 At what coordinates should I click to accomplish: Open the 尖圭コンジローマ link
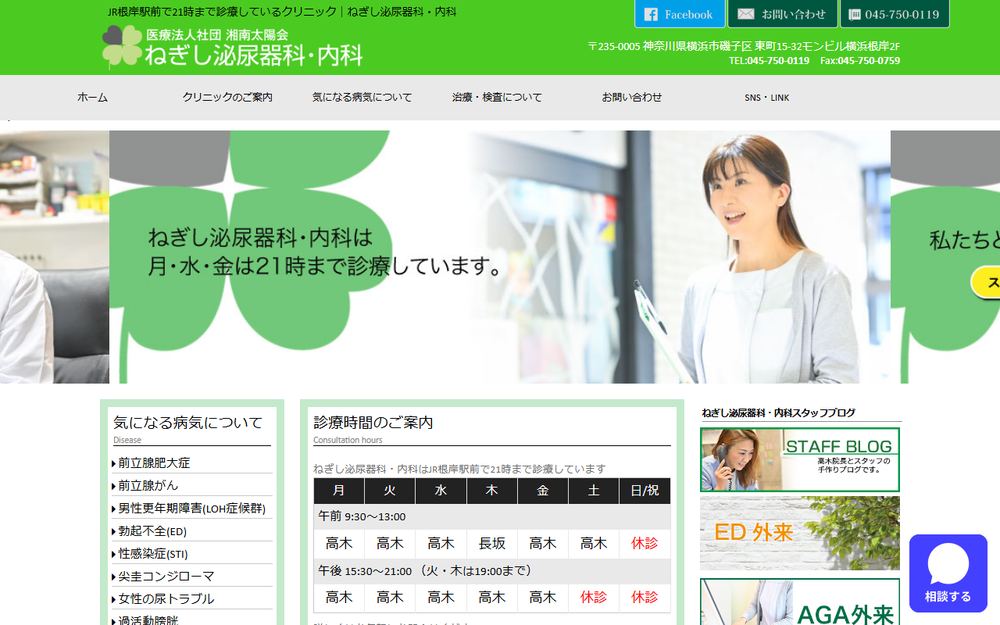(x=166, y=577)
